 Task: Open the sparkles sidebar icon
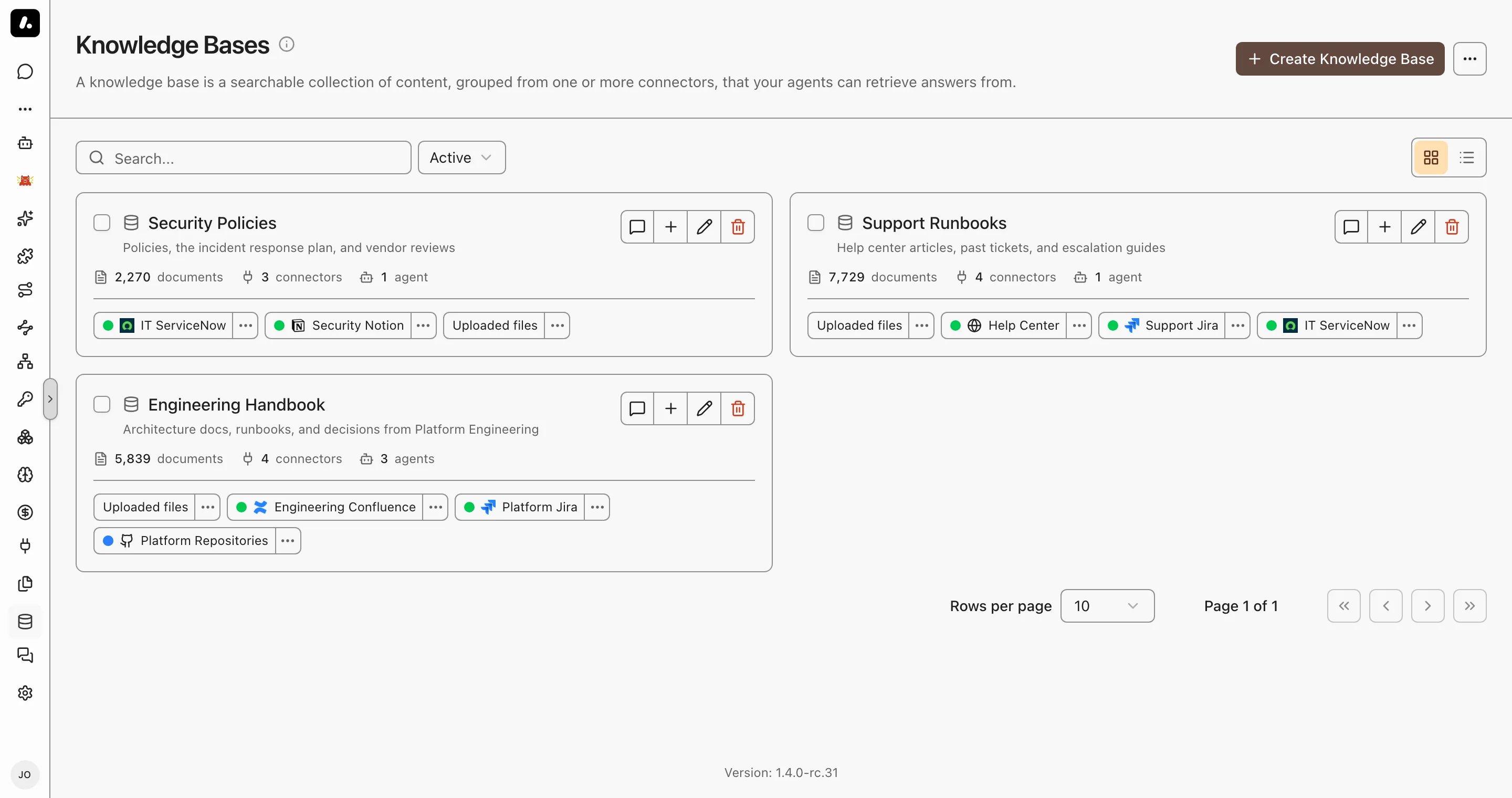(x=25, y=218)
